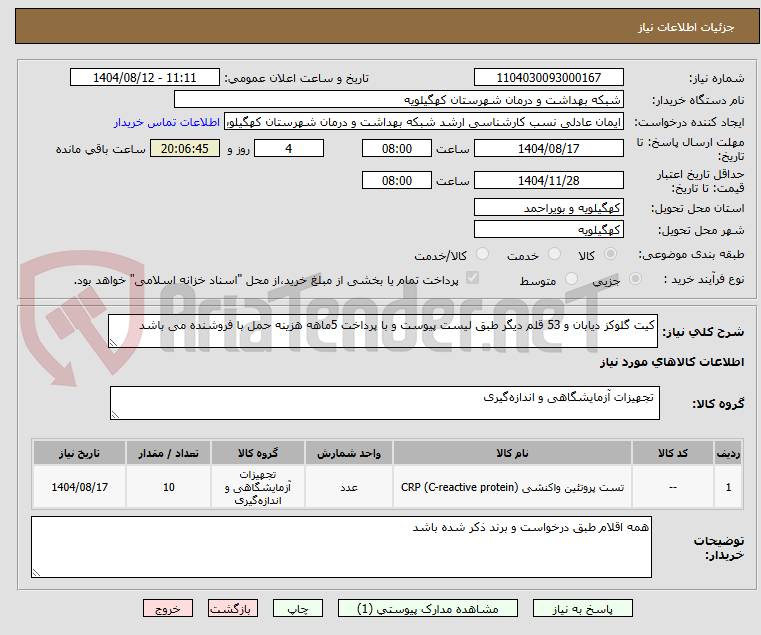The width and height of the screenshot is (761, 635).
Task: Click the buyer notes text area
Action: click(341, 547)
